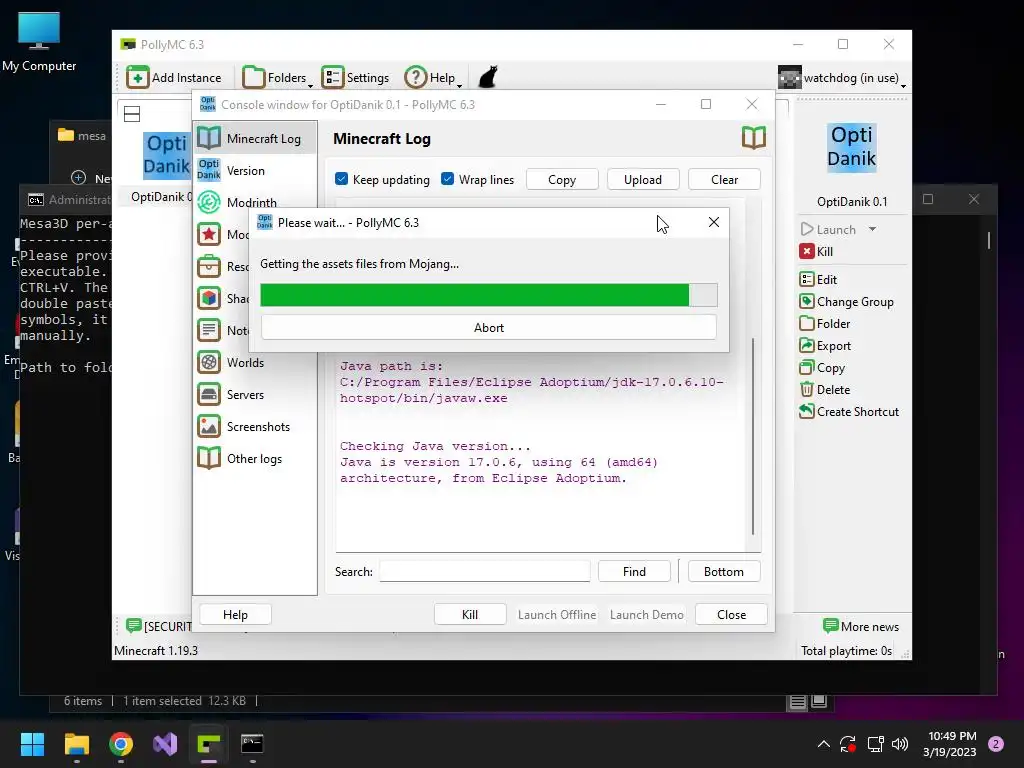Click the black cat icon
The width and height of the screenshot is (1024, 768).
[x=488, y=77]
